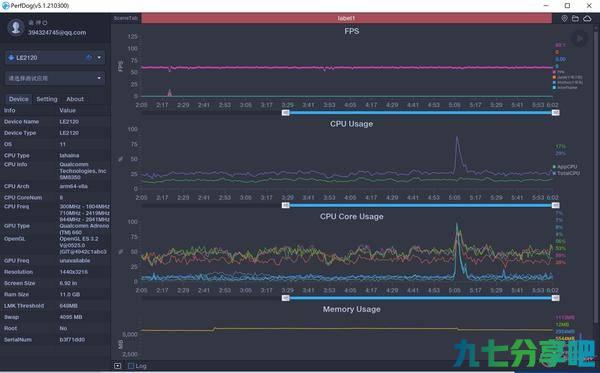The image size is (600, 373).
Task: Click the SceneTab label
Action: click(126, 18)
